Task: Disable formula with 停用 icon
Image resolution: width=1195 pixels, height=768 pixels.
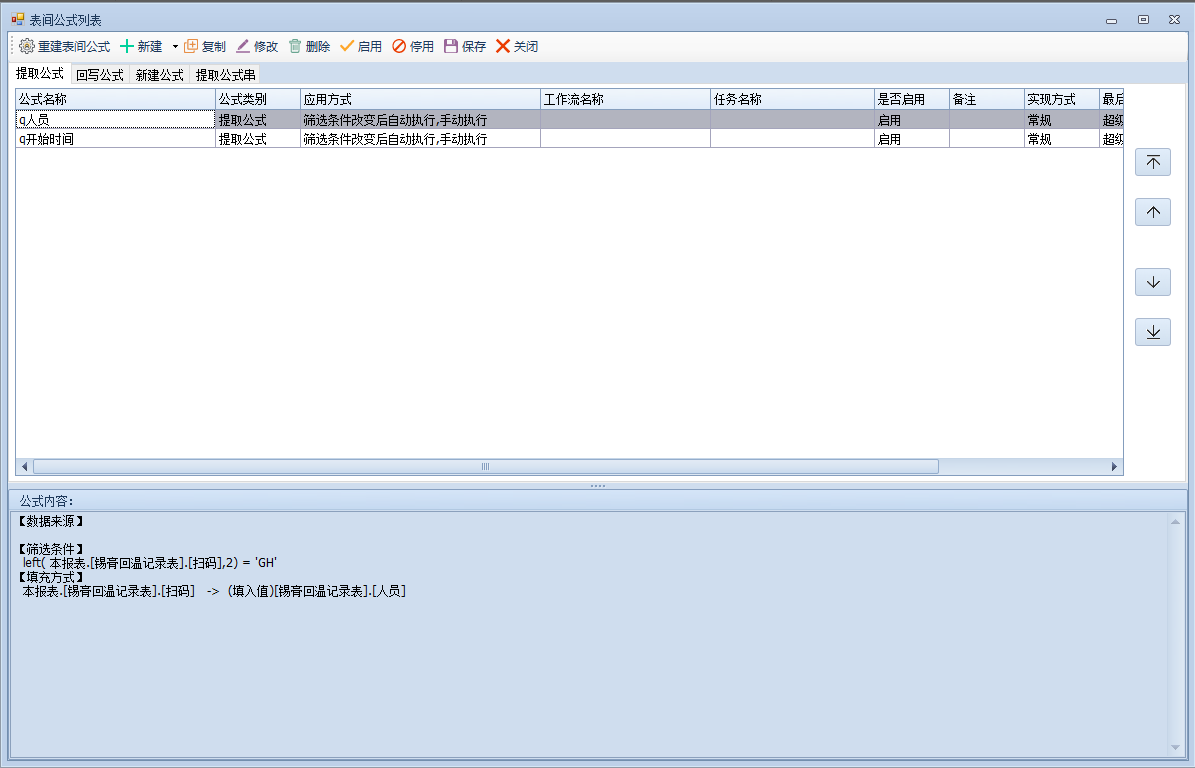Action: [x=399, y=46]
